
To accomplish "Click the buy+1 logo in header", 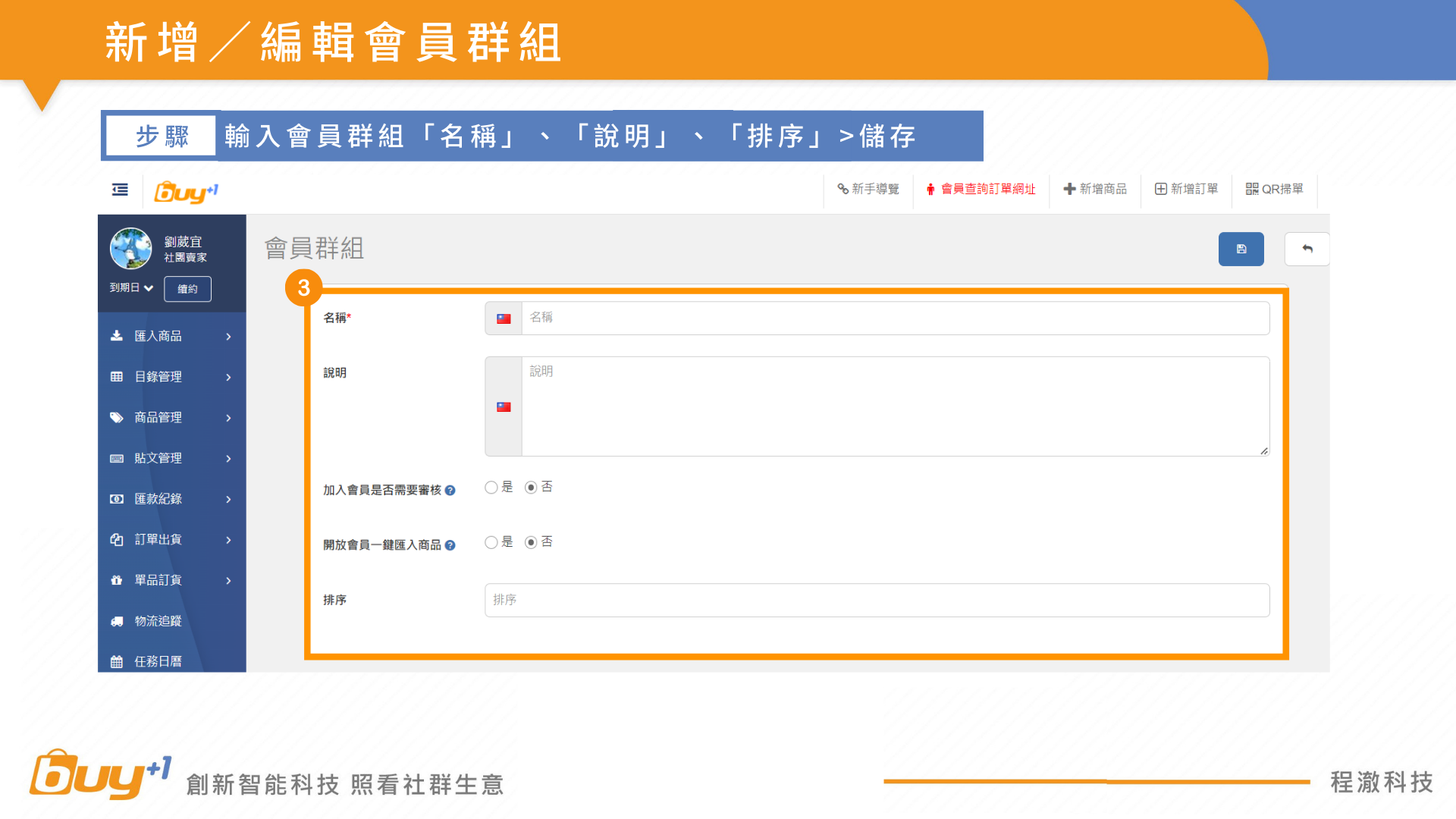I will [186, 192].
